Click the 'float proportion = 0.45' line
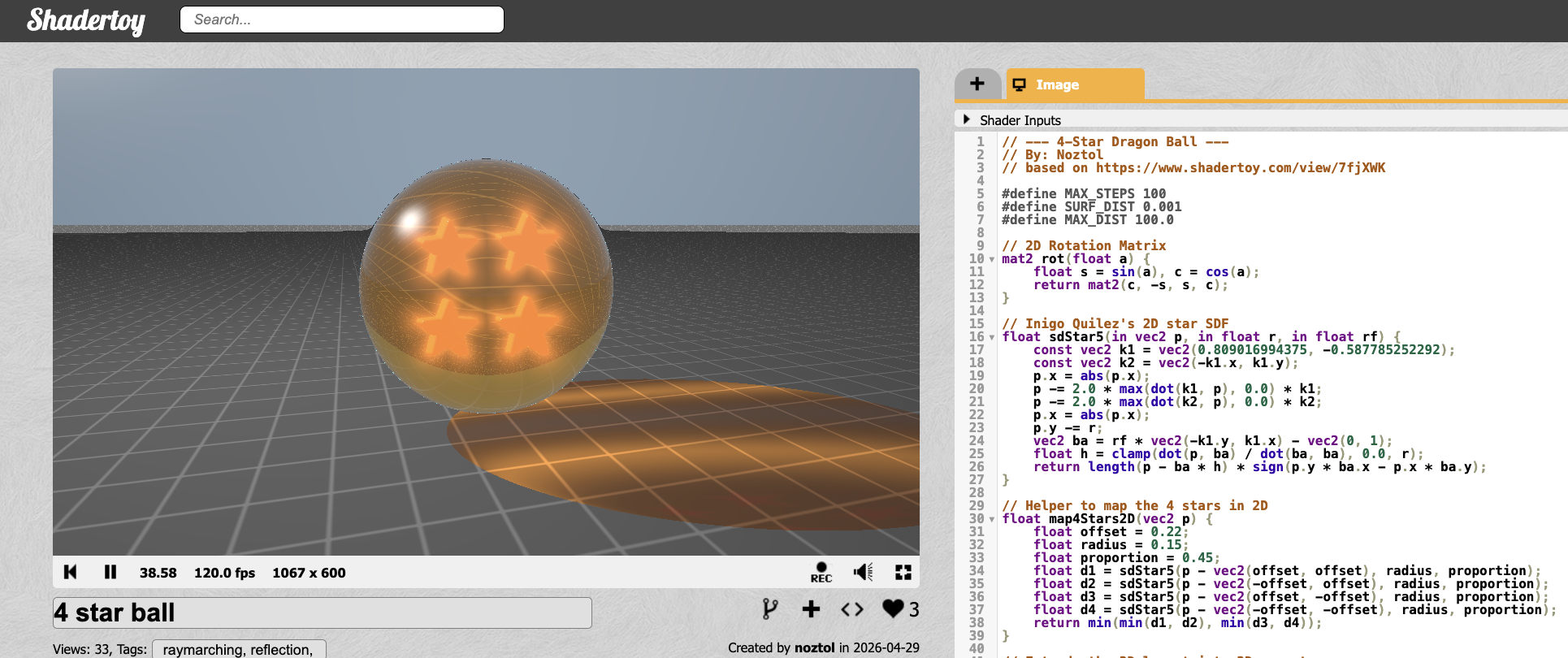The width and height of the screenshot is (1568, 658). 1127,557
